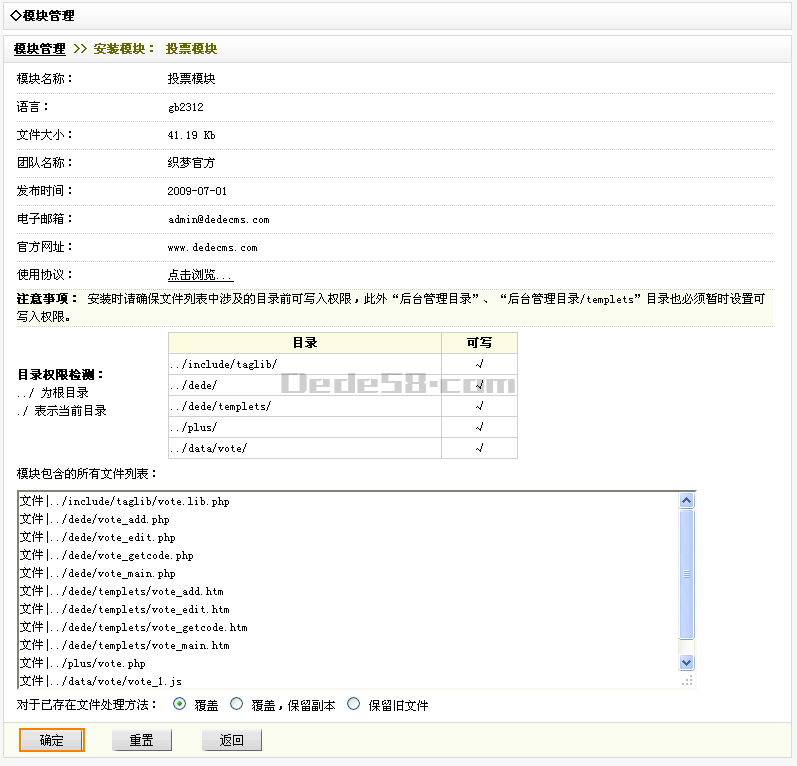797x766 pixels.
Task: Select the 保留旧文件 radio option
Action: click(353, 704)
